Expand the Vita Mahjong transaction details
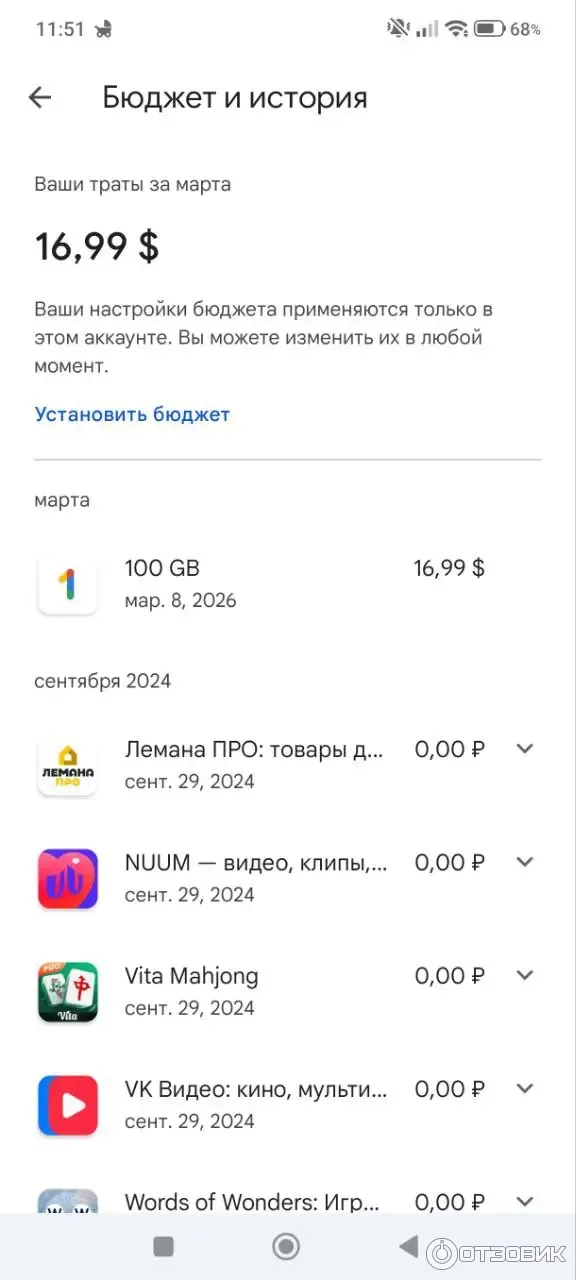Viewport: 576px width, 1280px height. click(524, 975)
